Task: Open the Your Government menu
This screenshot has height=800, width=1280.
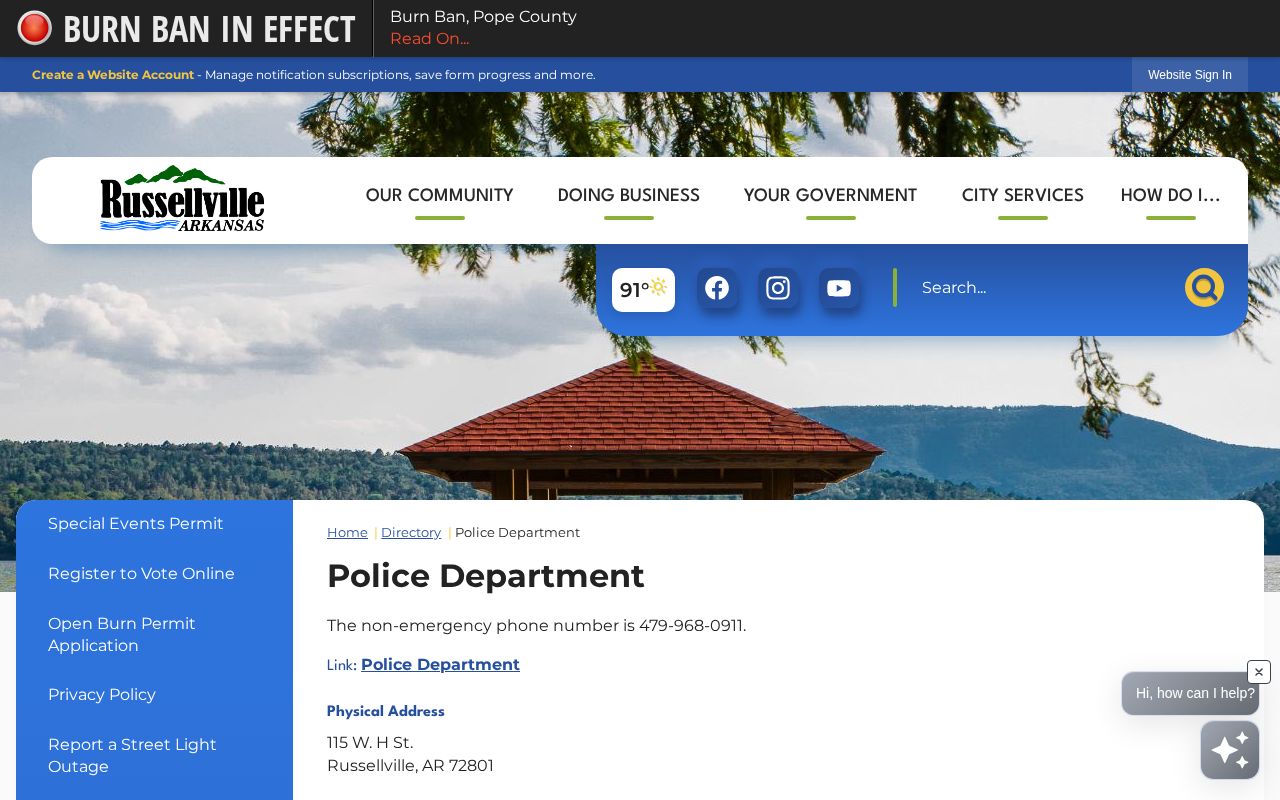Action: tap(830, 195)
